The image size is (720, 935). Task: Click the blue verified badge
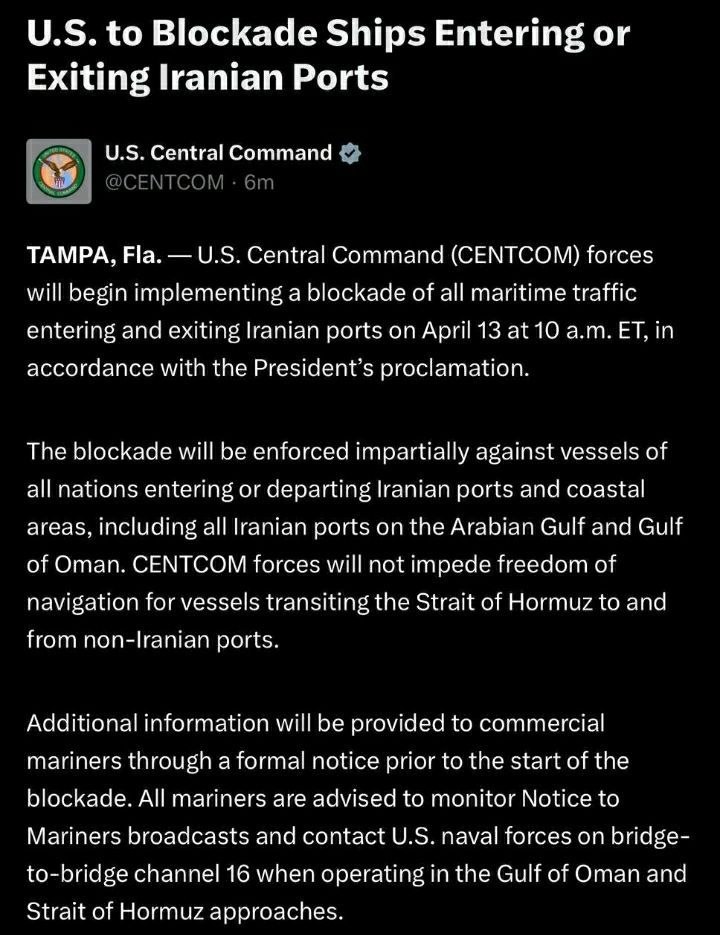click(x=350, y=154)
